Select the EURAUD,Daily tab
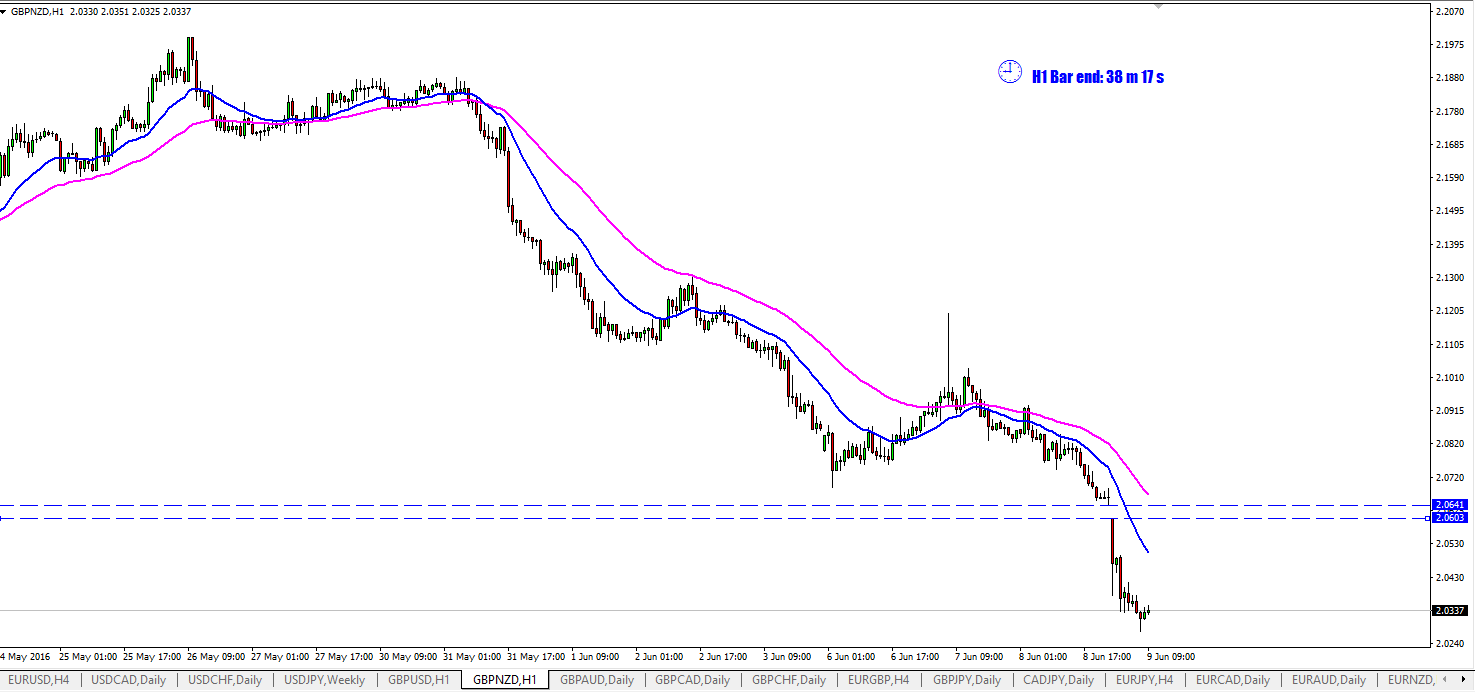The width and height of the screenshot is (1475, 692). (1329, 680)
